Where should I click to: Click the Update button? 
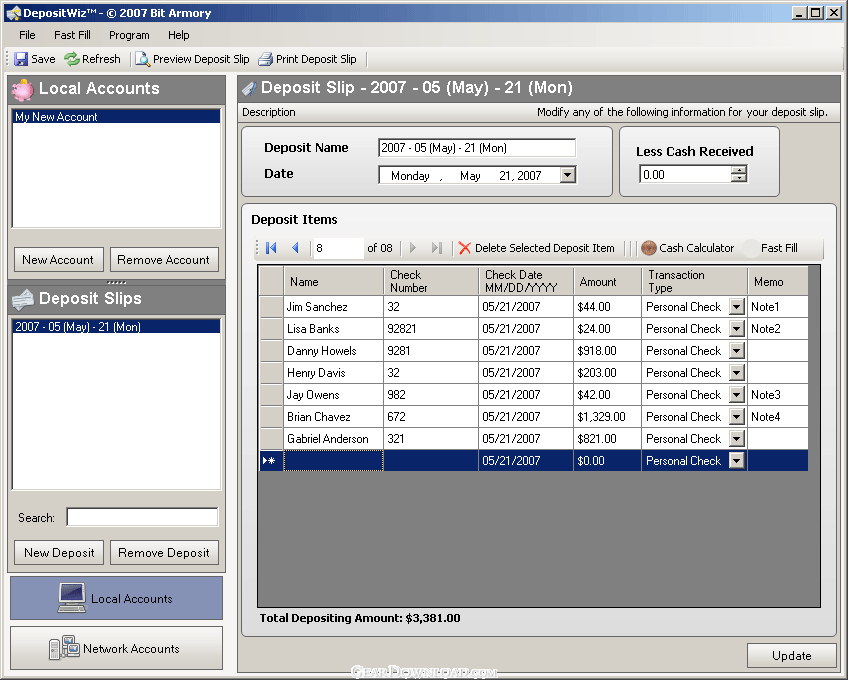pyautogui.click(x=792, y=656)
